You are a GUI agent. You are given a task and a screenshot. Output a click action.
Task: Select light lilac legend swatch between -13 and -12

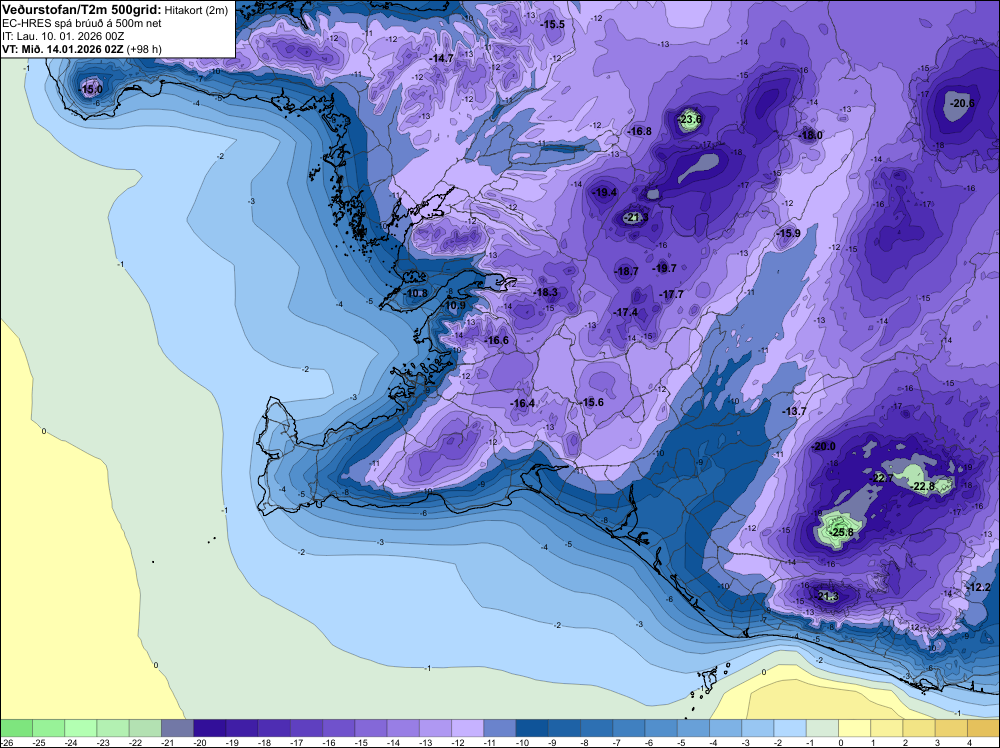tap(435, 728)
